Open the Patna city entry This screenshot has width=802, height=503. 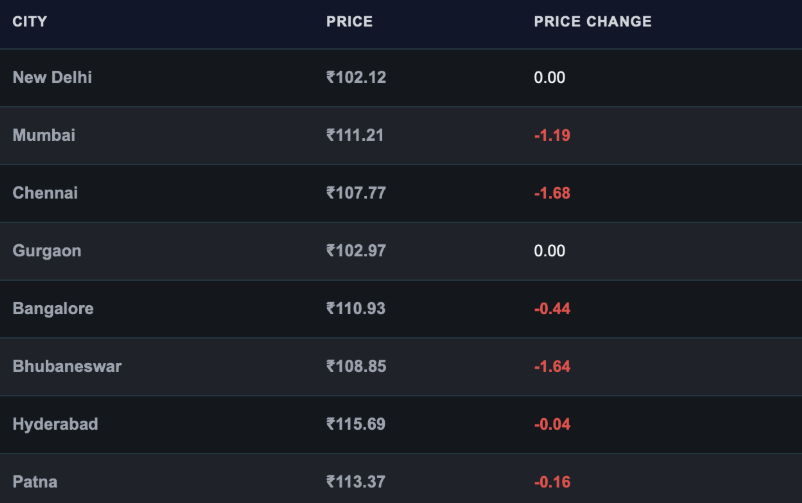(35, 482)
